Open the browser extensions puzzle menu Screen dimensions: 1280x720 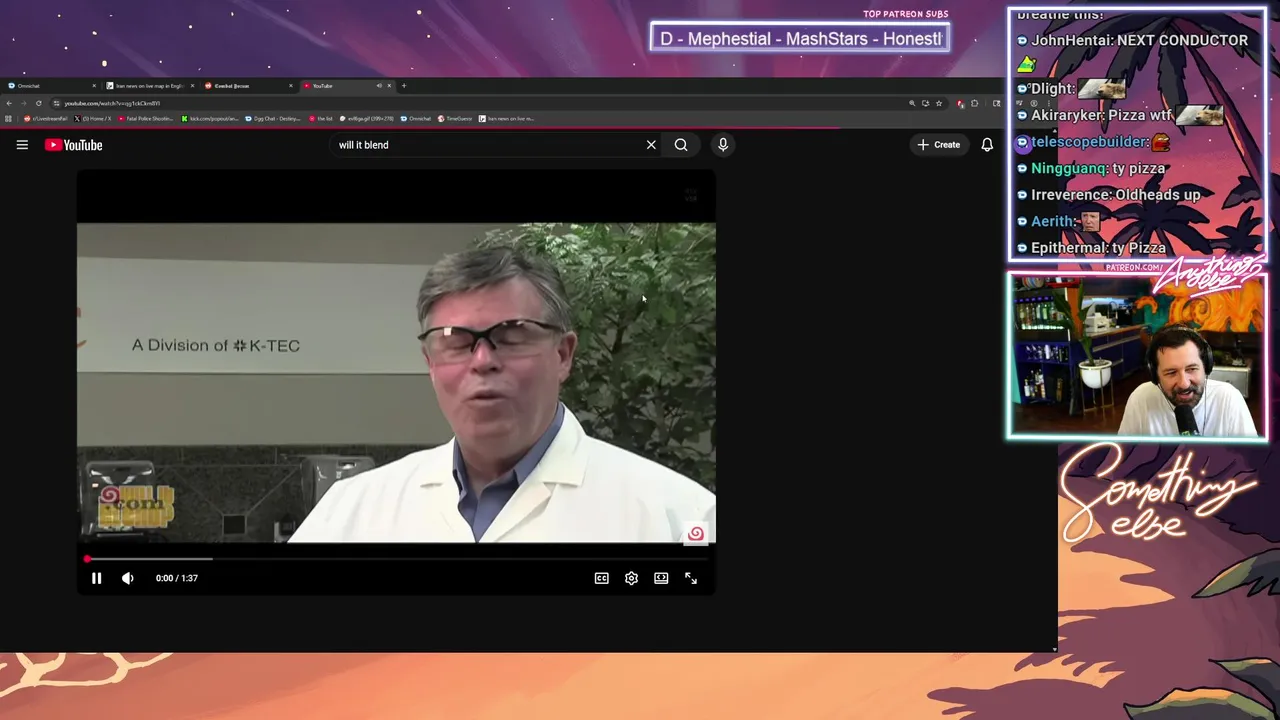point(974,103)
